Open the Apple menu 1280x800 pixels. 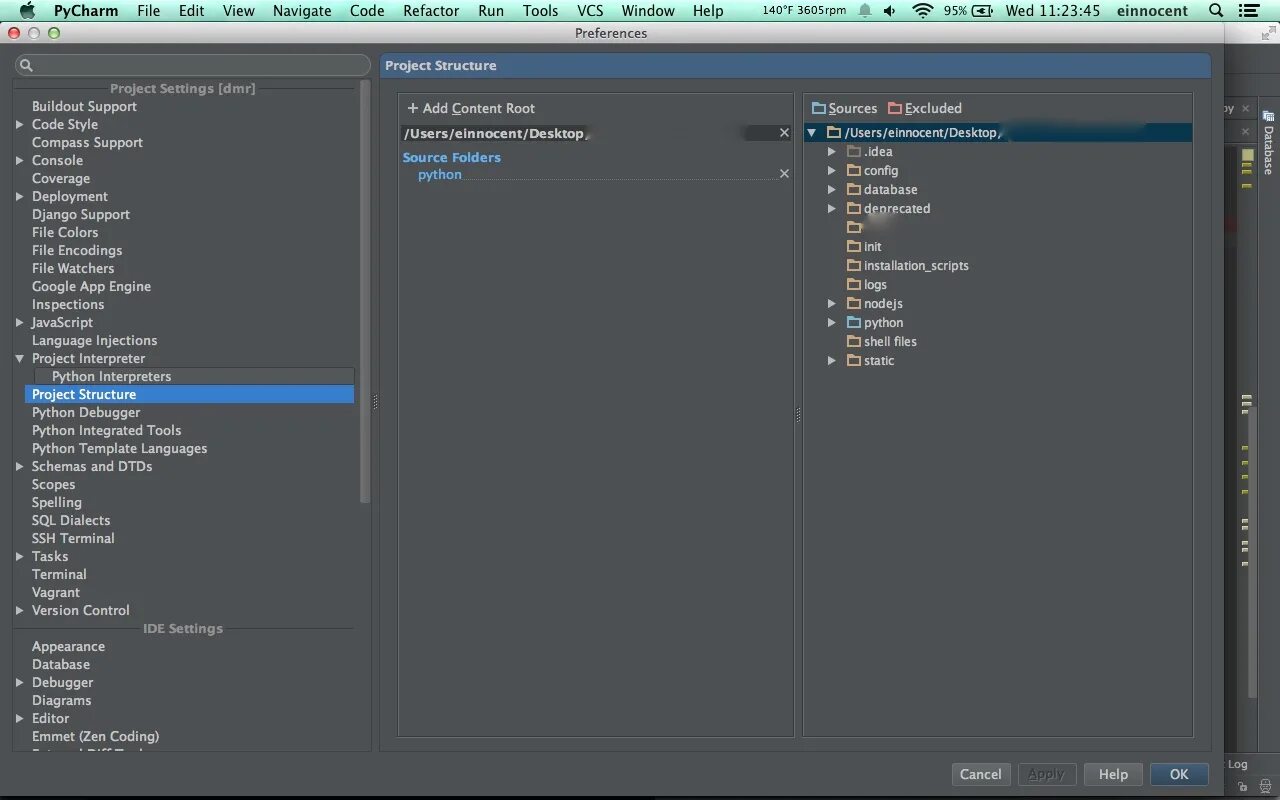tap(27, 11)
